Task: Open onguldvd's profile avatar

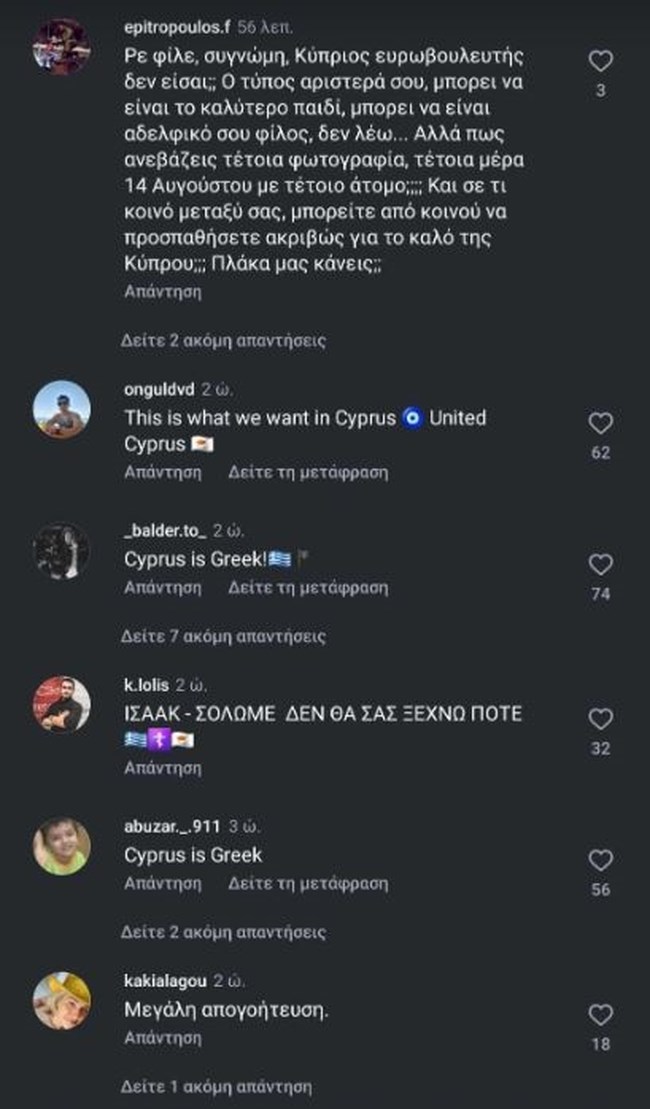Action: [x=62, y=410]
